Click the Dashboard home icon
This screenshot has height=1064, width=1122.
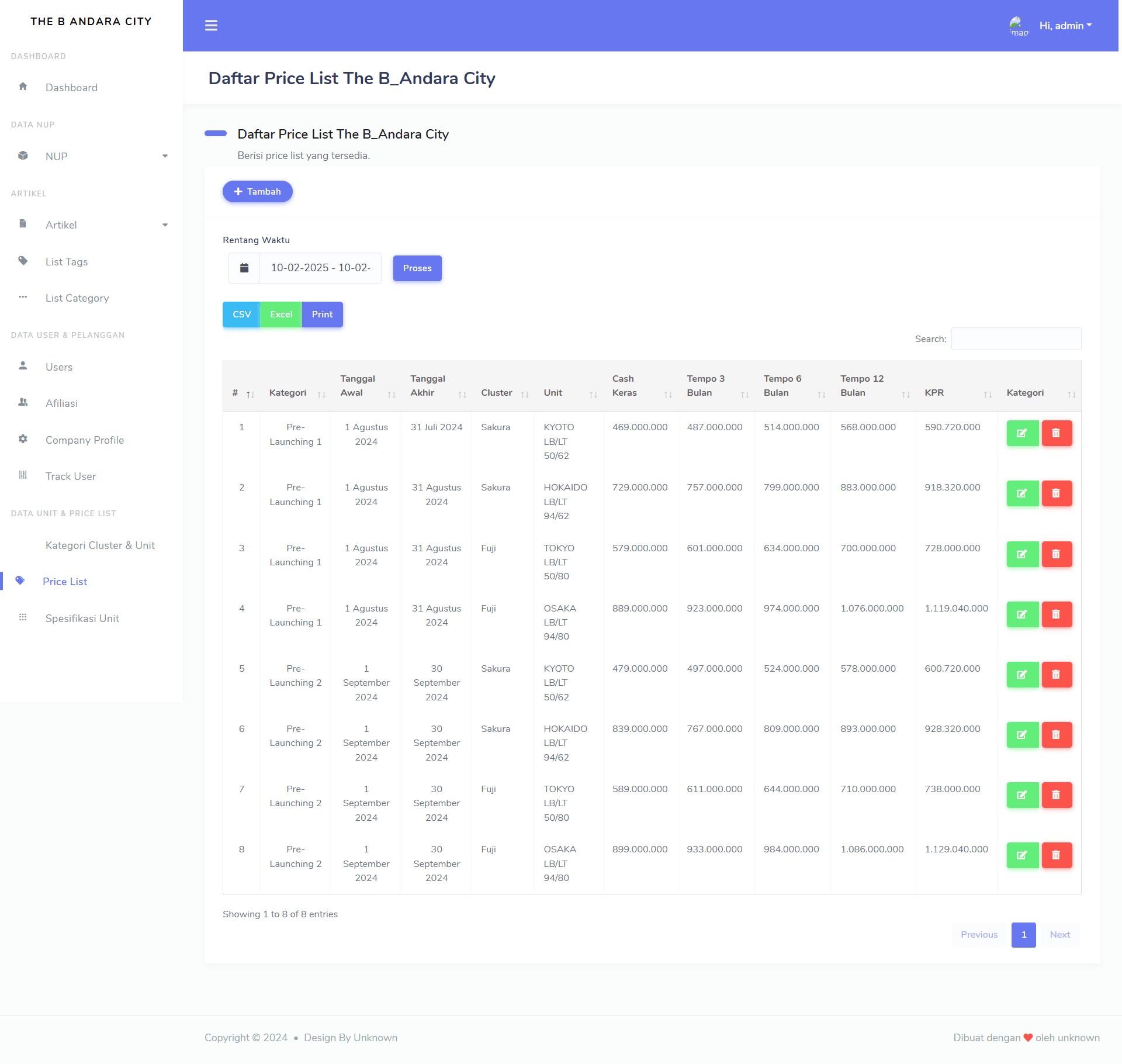(x=23, y=87)
